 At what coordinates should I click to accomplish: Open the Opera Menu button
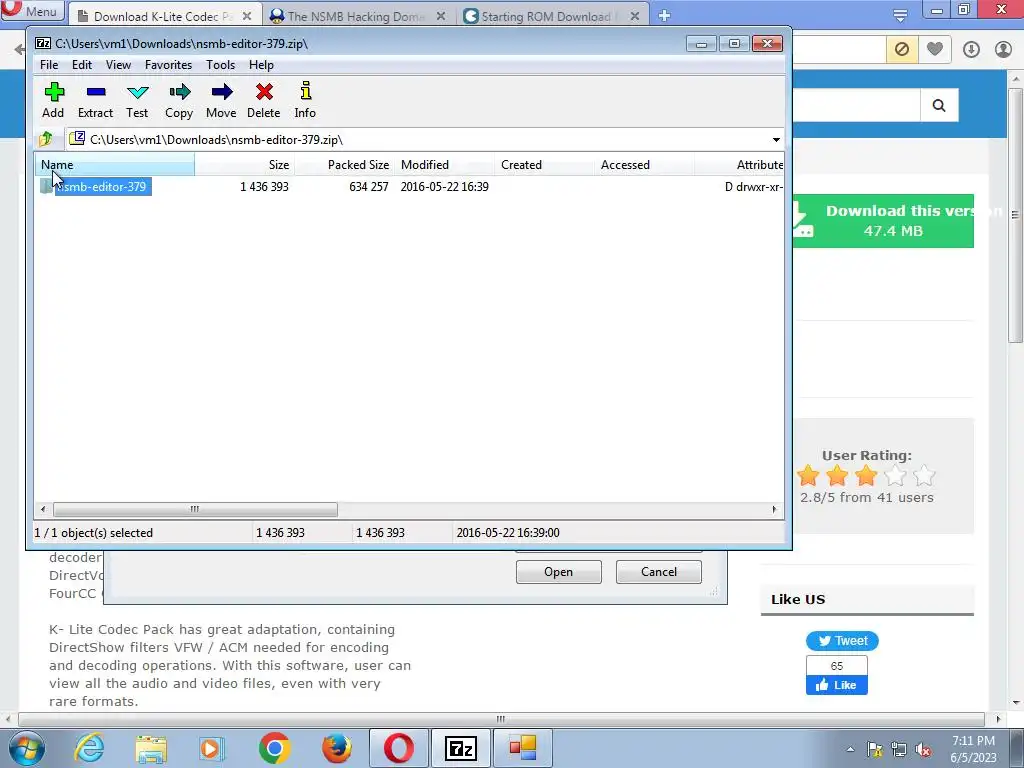tap(32, 11)
